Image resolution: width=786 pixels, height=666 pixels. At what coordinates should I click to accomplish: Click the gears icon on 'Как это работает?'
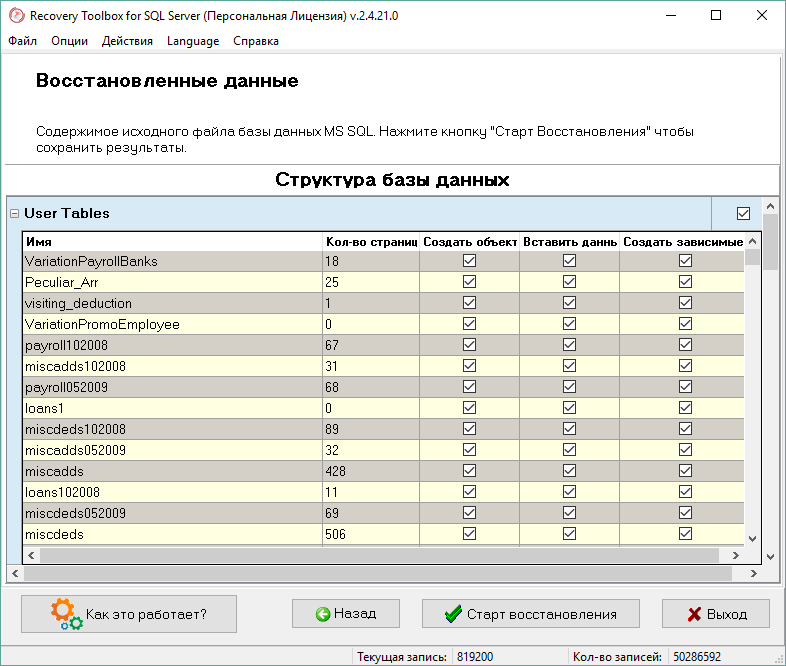coord(66,614)
